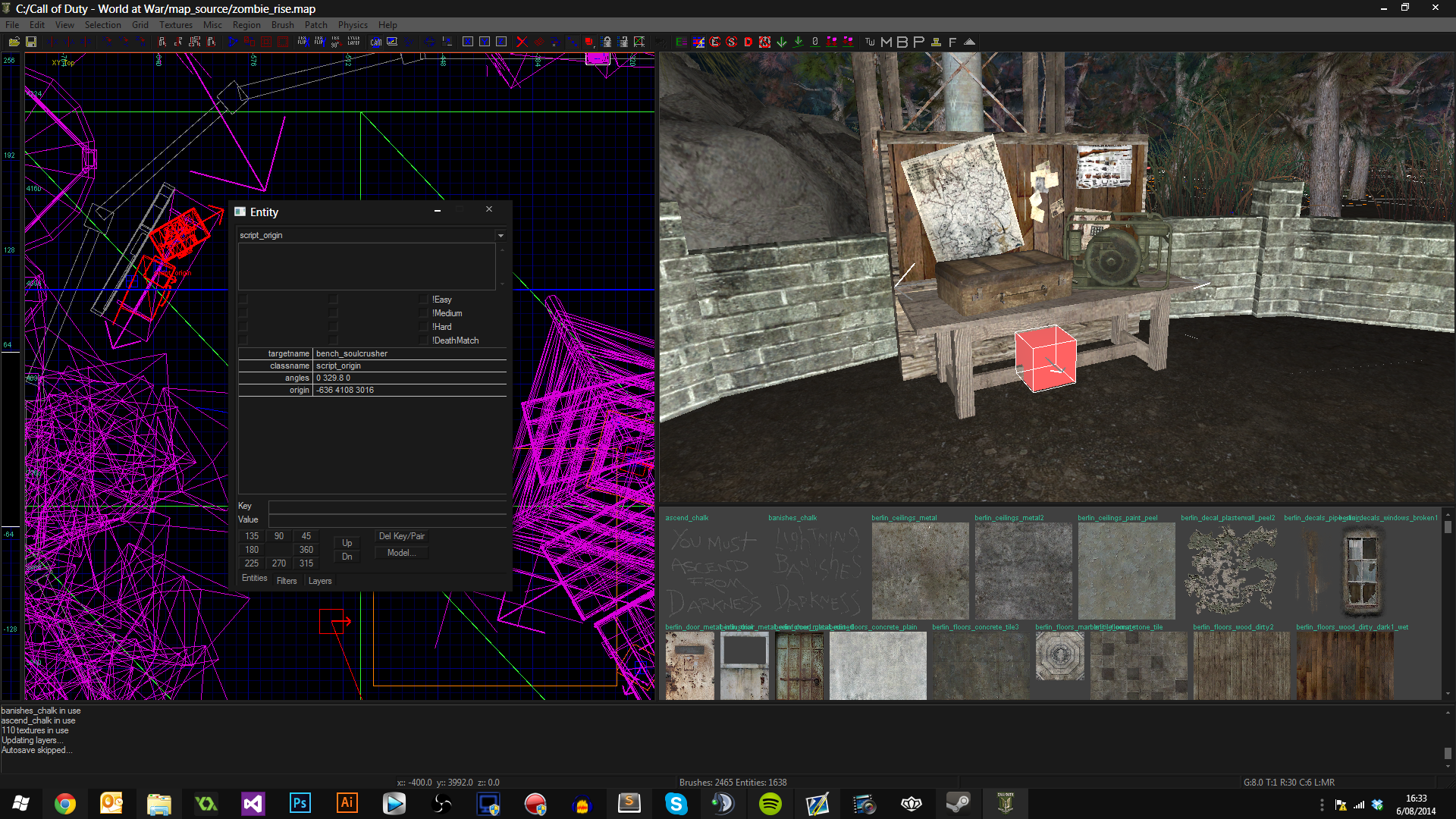
Task: Set angle to 270 with the angle button
Action: tap(279, 563)
